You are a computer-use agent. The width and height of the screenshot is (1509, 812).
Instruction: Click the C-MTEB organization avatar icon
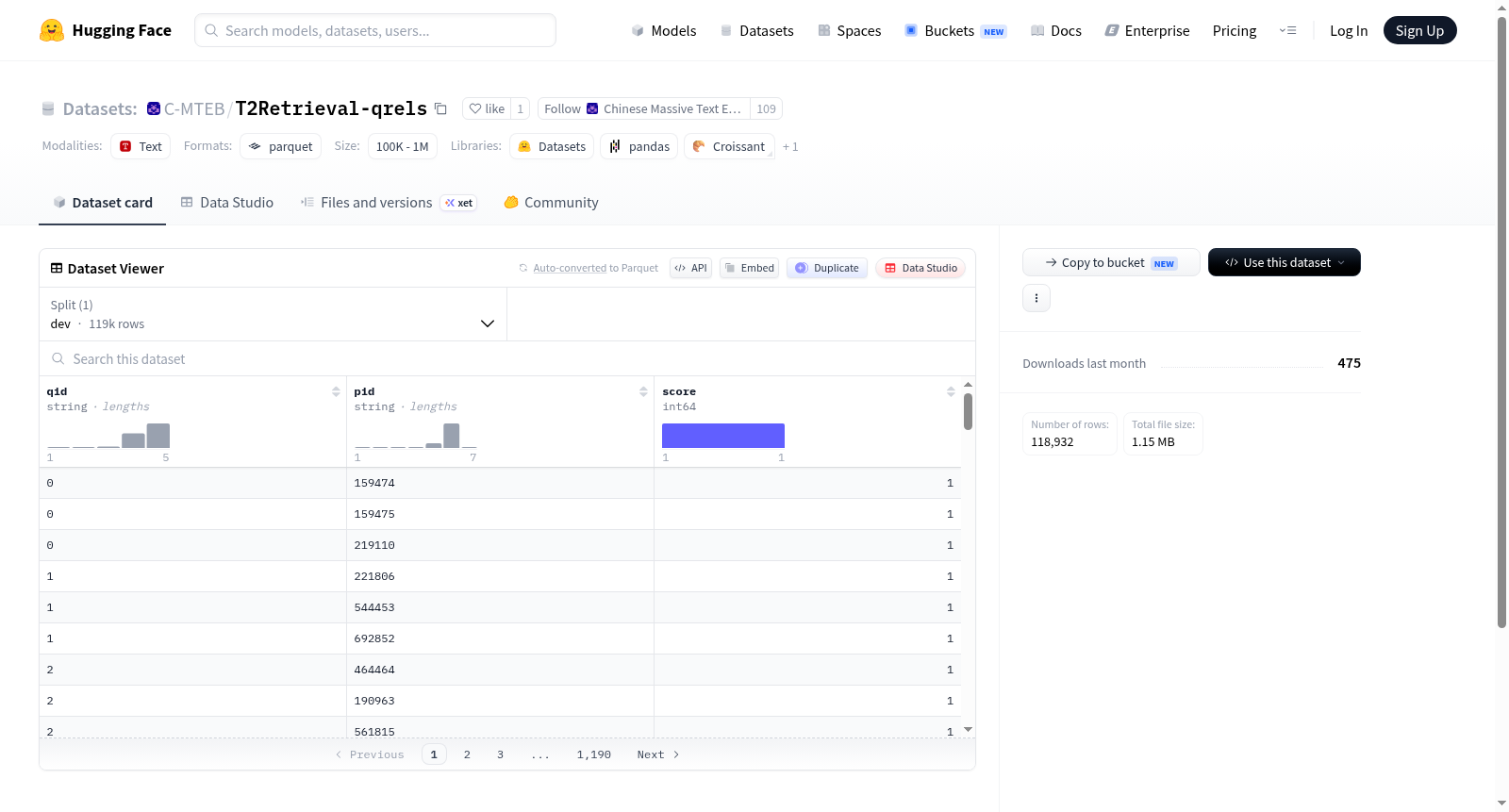coord(154,108)
